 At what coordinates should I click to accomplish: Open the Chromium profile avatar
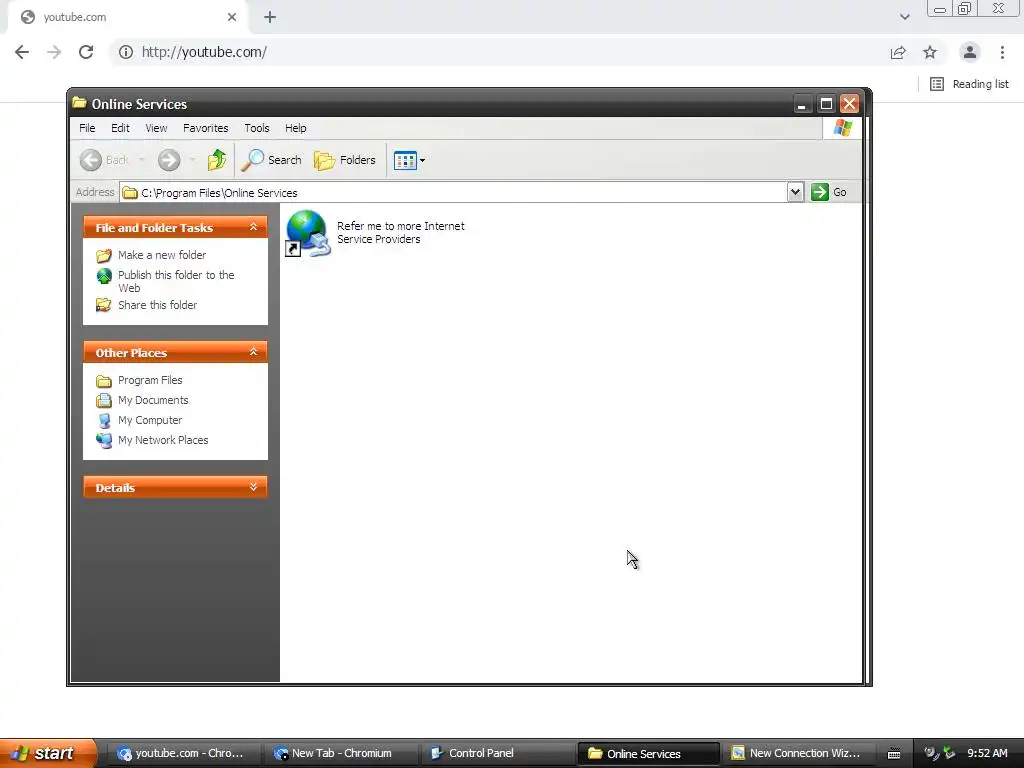[x=970, y=52]
